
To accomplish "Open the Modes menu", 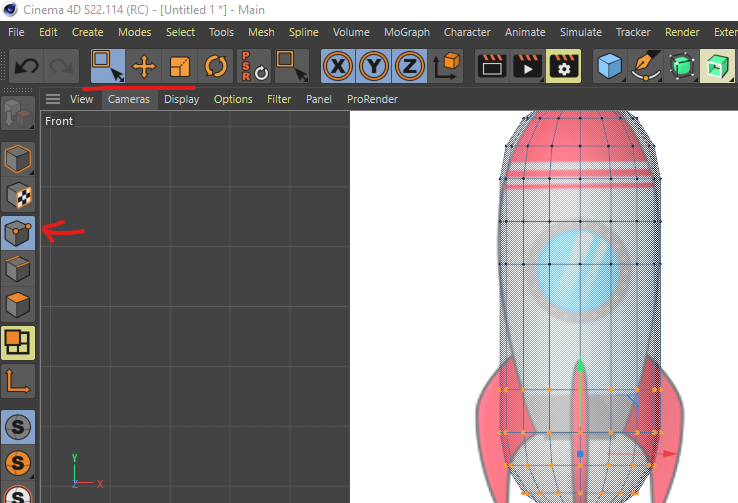I will pos(135,32).
